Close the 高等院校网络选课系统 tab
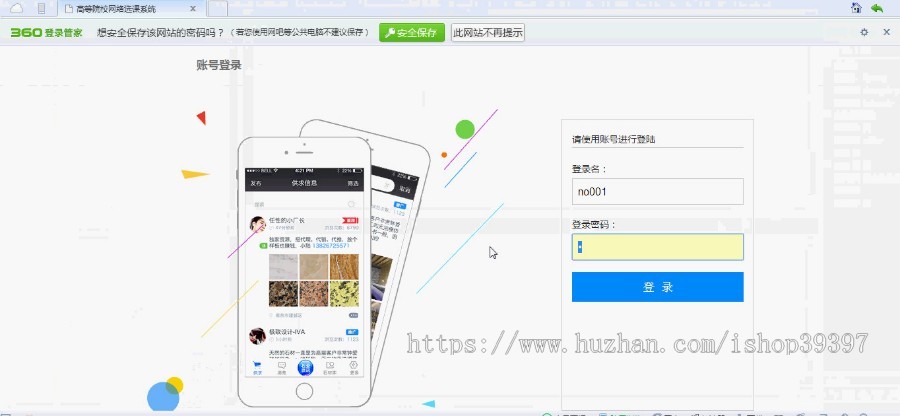The height and width of the screenshot is (416, 900). 193,9
